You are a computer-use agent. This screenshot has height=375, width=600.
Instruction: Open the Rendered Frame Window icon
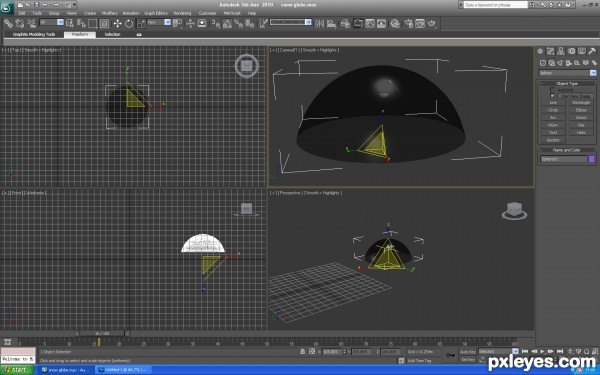pyautogui.click(x=420, y=24)
